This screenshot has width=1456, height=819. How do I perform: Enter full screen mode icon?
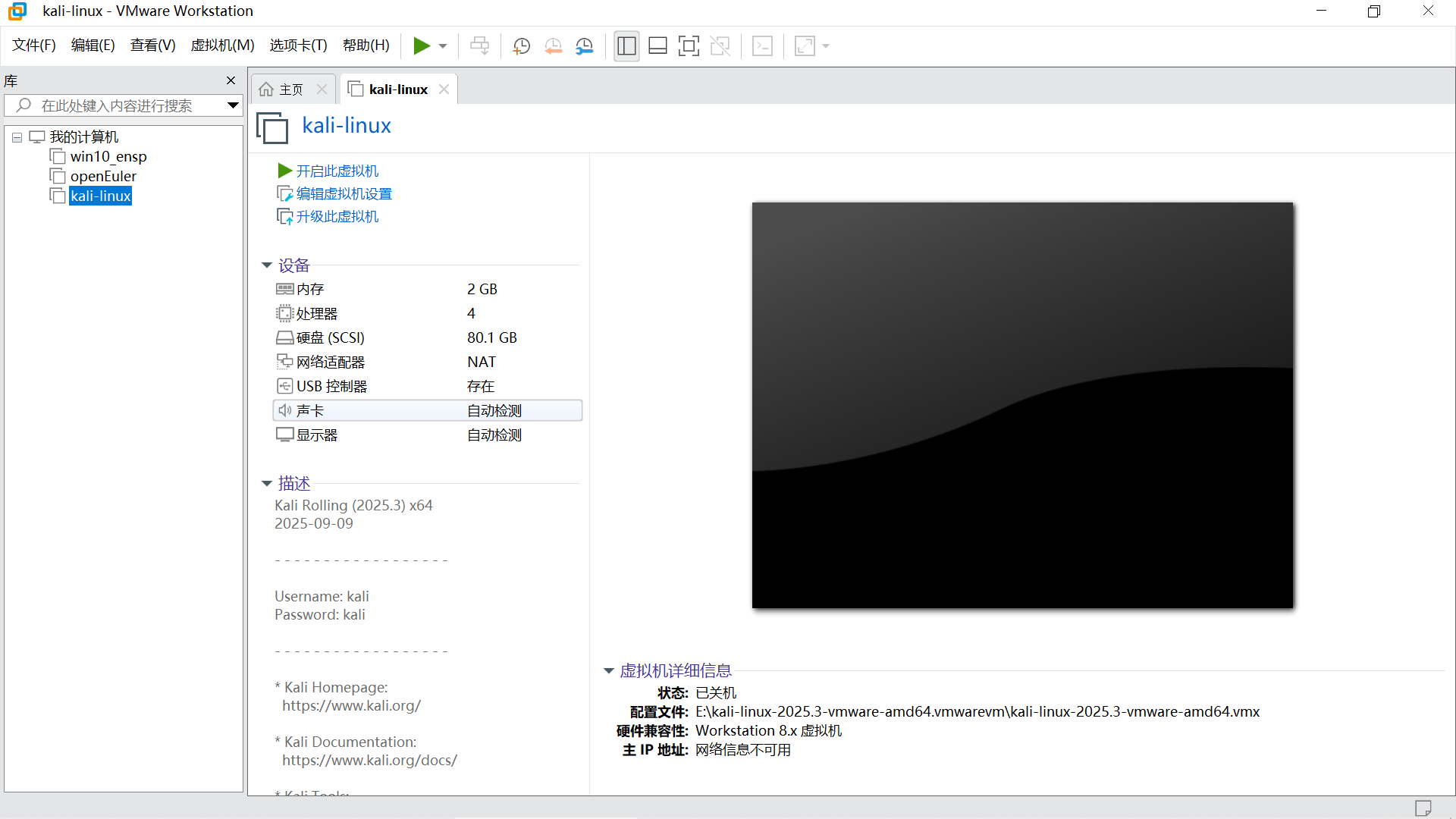tap(689, 46)
